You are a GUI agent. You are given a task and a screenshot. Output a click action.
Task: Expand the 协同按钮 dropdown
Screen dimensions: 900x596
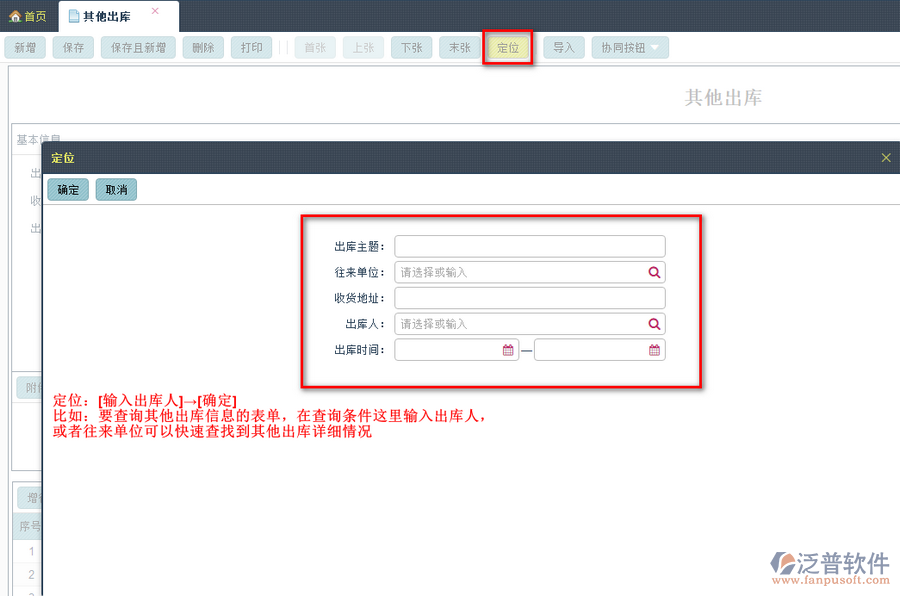click(x=630, y=48)
